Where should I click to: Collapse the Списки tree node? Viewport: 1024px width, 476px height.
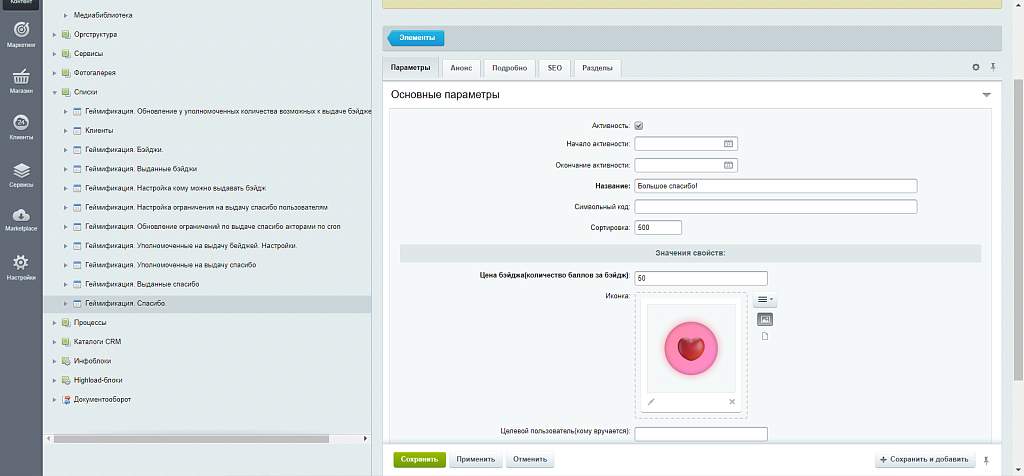pyautogui.click(x=54, y=92)
